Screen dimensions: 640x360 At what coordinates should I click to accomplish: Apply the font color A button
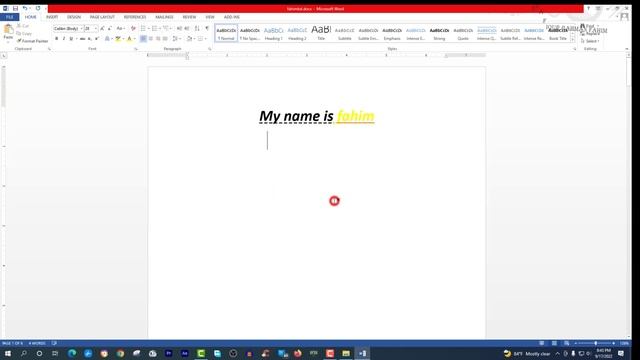(129, 39)
